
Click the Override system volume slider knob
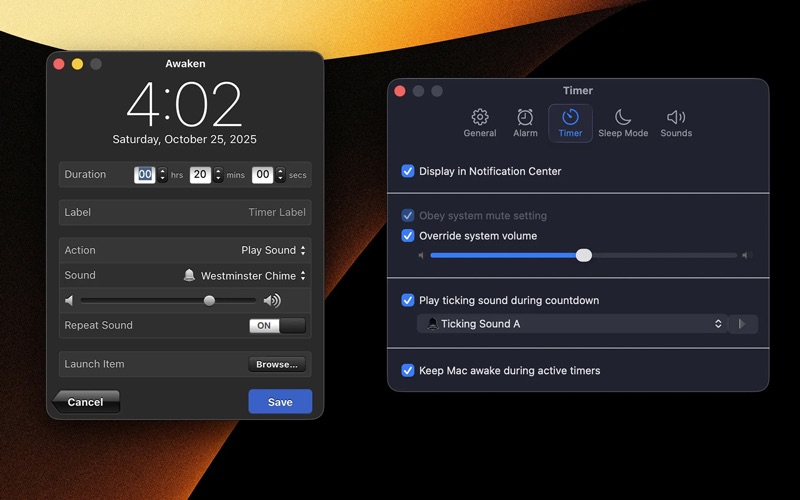pyautogui.click(x=584, y=255)
